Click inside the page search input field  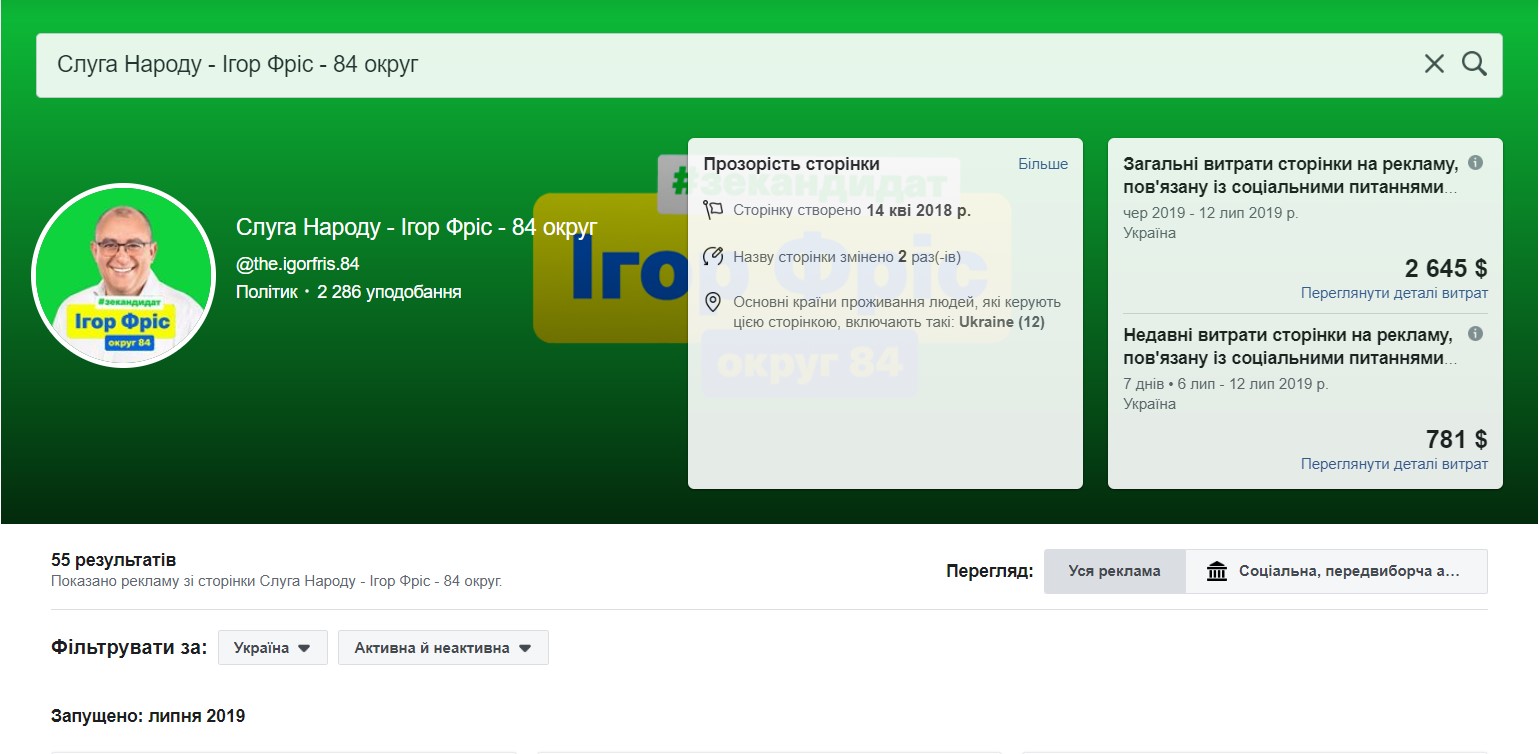[700, 65]
